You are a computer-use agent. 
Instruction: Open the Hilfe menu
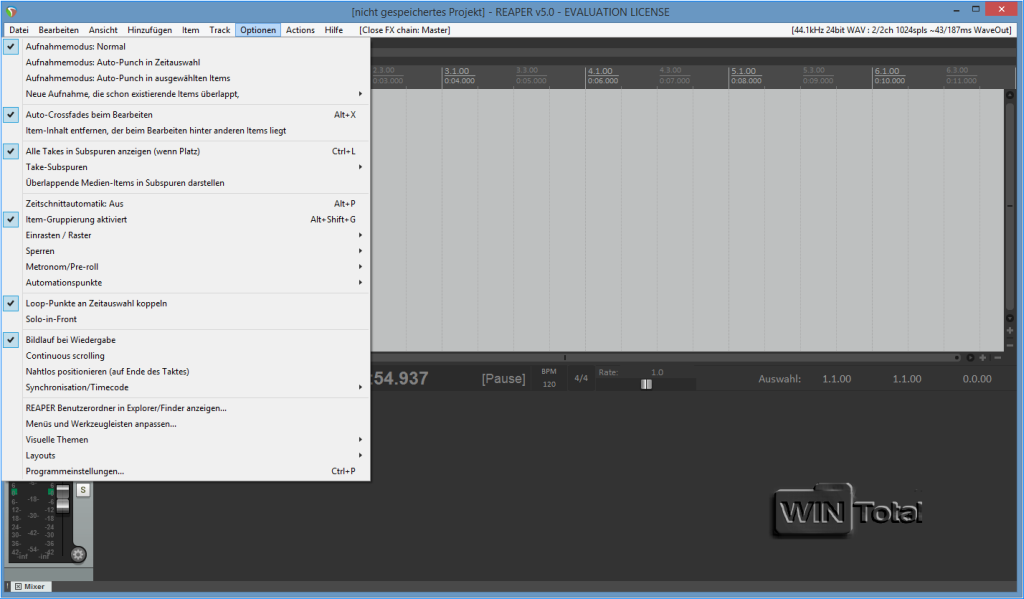coord(334,30)
